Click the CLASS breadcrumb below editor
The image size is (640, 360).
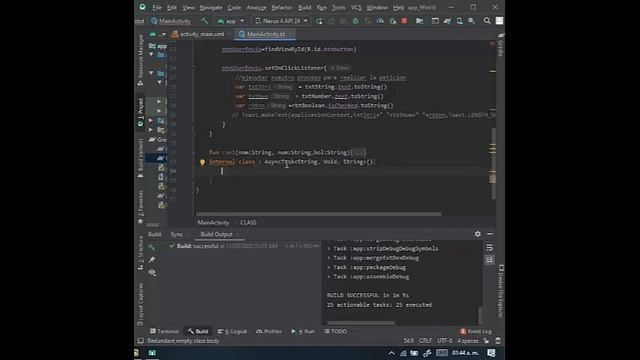[248, 222]
